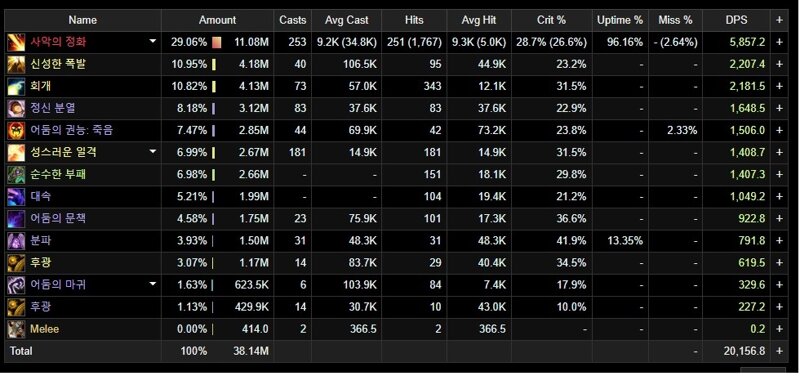This screenshot has height=376, width=800.
Task: Select the 대속 spell icon
Action: [16, 196]
